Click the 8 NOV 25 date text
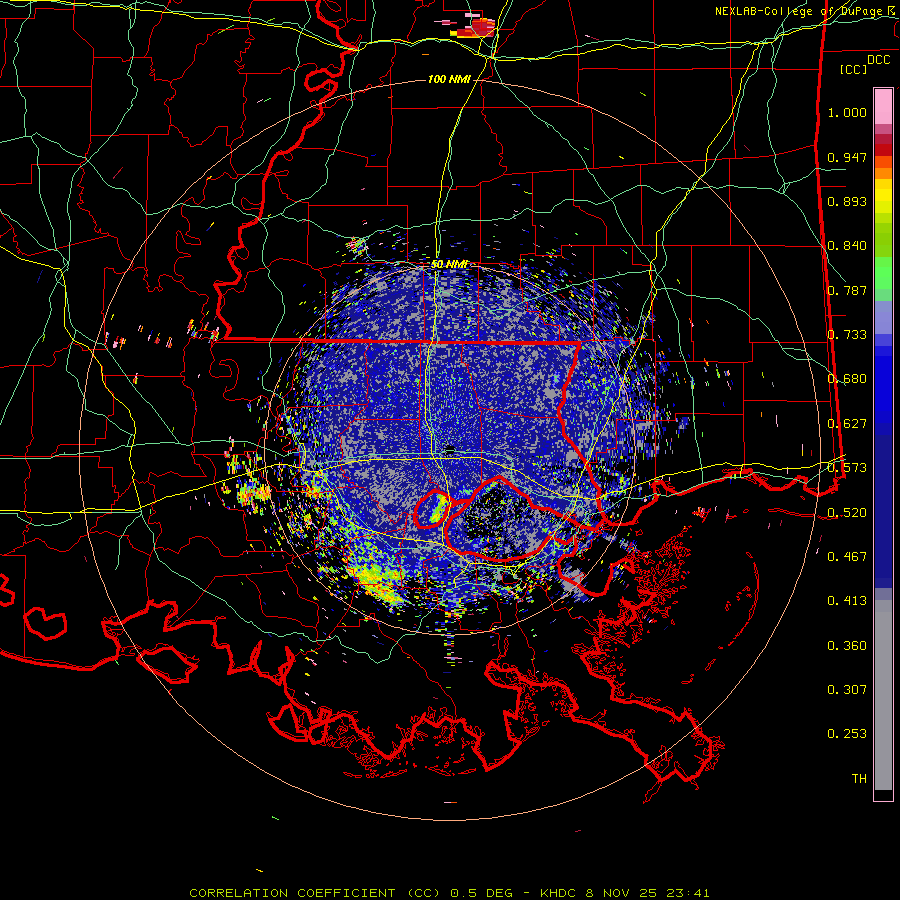 [621, 893]
